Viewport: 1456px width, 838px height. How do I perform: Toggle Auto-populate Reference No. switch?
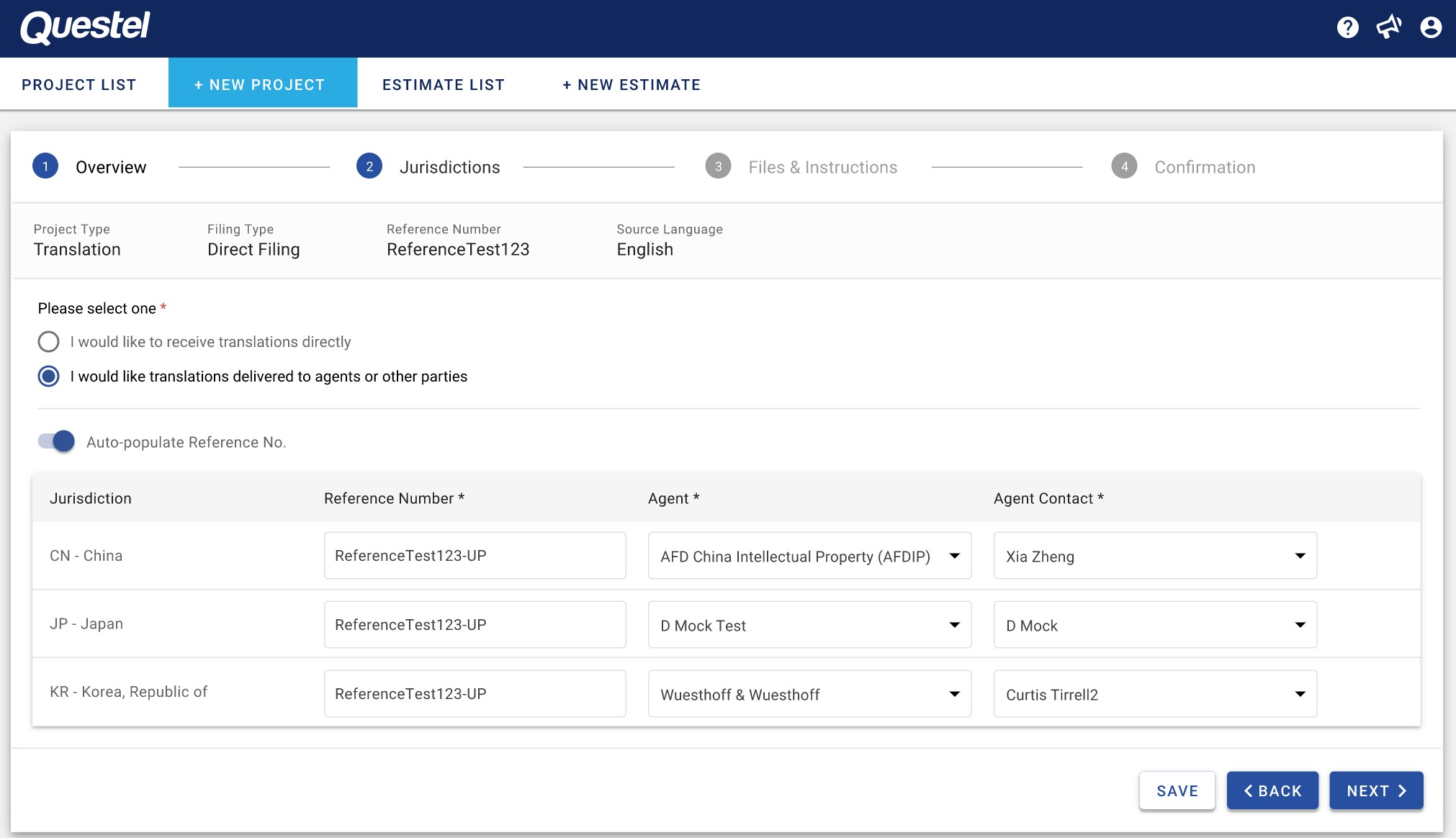pyautogui.click(x=57, y=441)
